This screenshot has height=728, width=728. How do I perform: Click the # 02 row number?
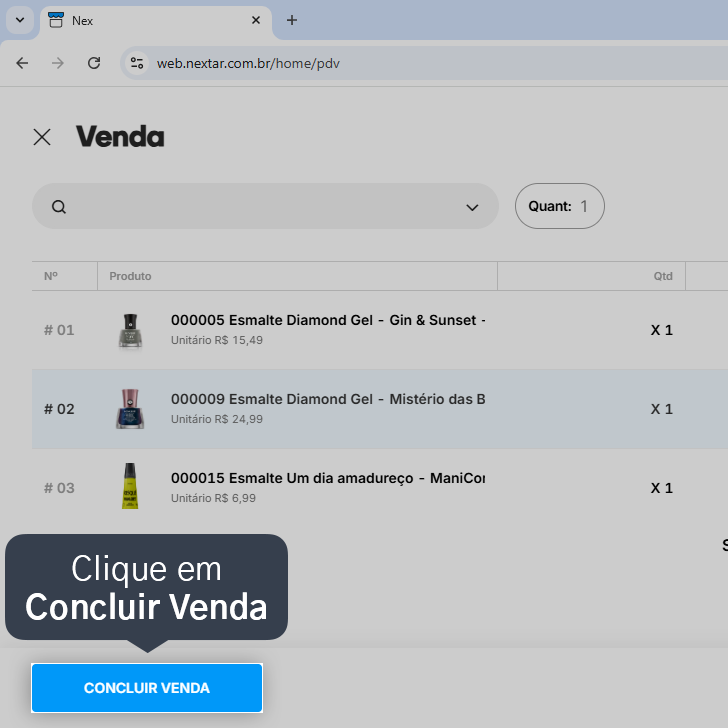[59, 409]
